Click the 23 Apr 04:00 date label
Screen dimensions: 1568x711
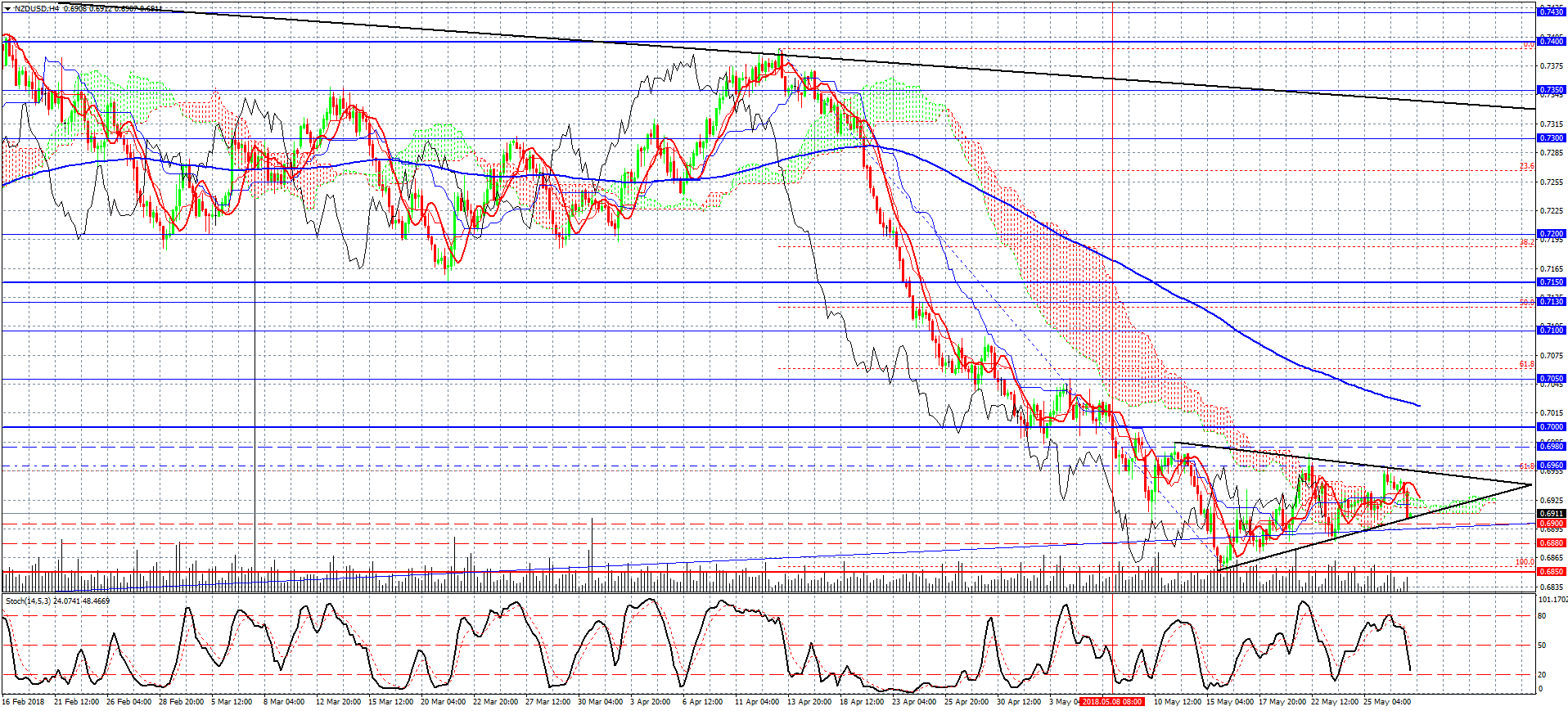[x=914, y=702]
